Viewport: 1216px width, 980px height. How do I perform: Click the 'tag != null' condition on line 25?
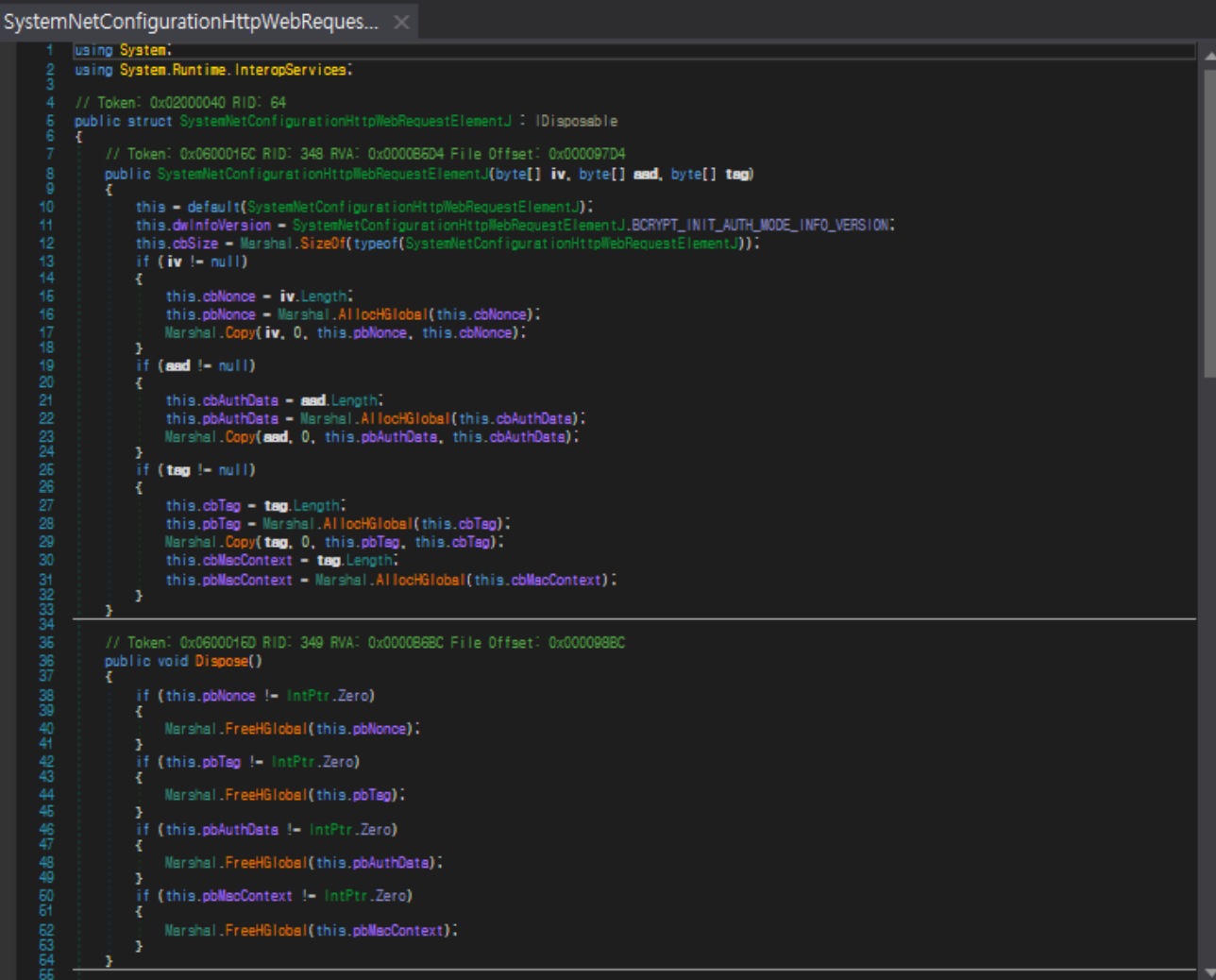(208, 470)
